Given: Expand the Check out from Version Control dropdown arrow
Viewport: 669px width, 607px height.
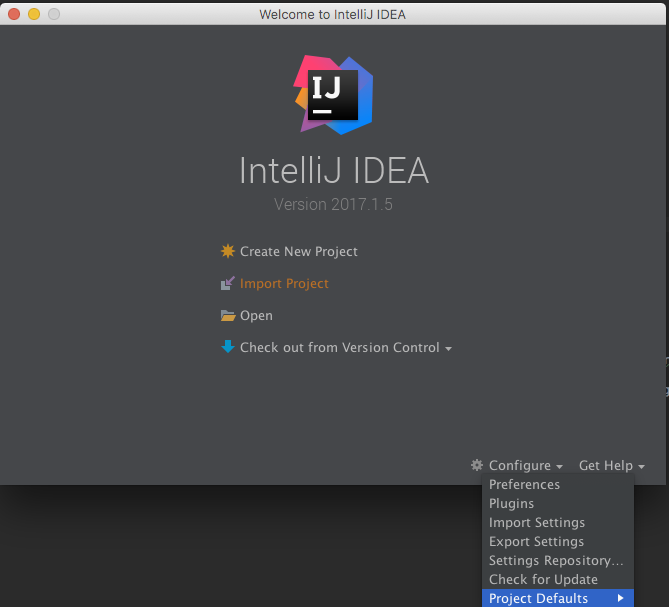Looking at the screenshot, I should (x=448, y=349).
